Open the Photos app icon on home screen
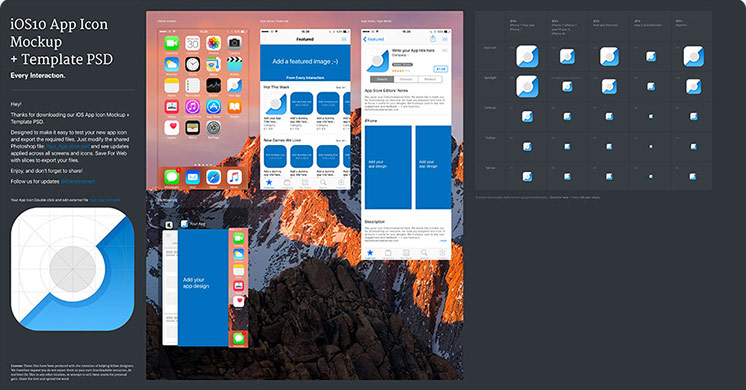Screen dimensions: 746x390 213,44
